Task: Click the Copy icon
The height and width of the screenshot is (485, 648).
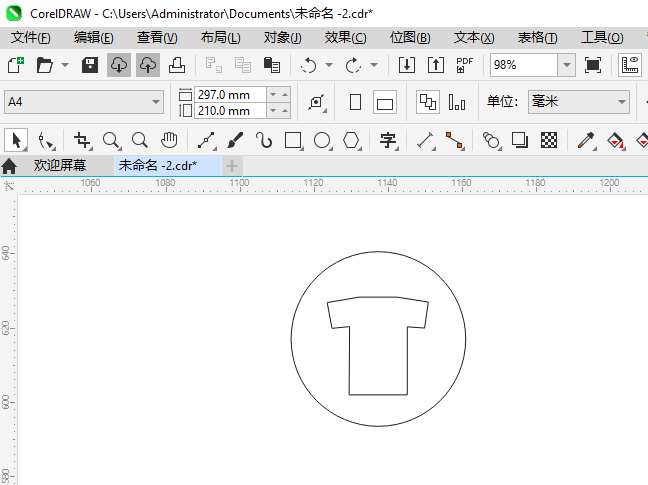Action: (243, 65)
